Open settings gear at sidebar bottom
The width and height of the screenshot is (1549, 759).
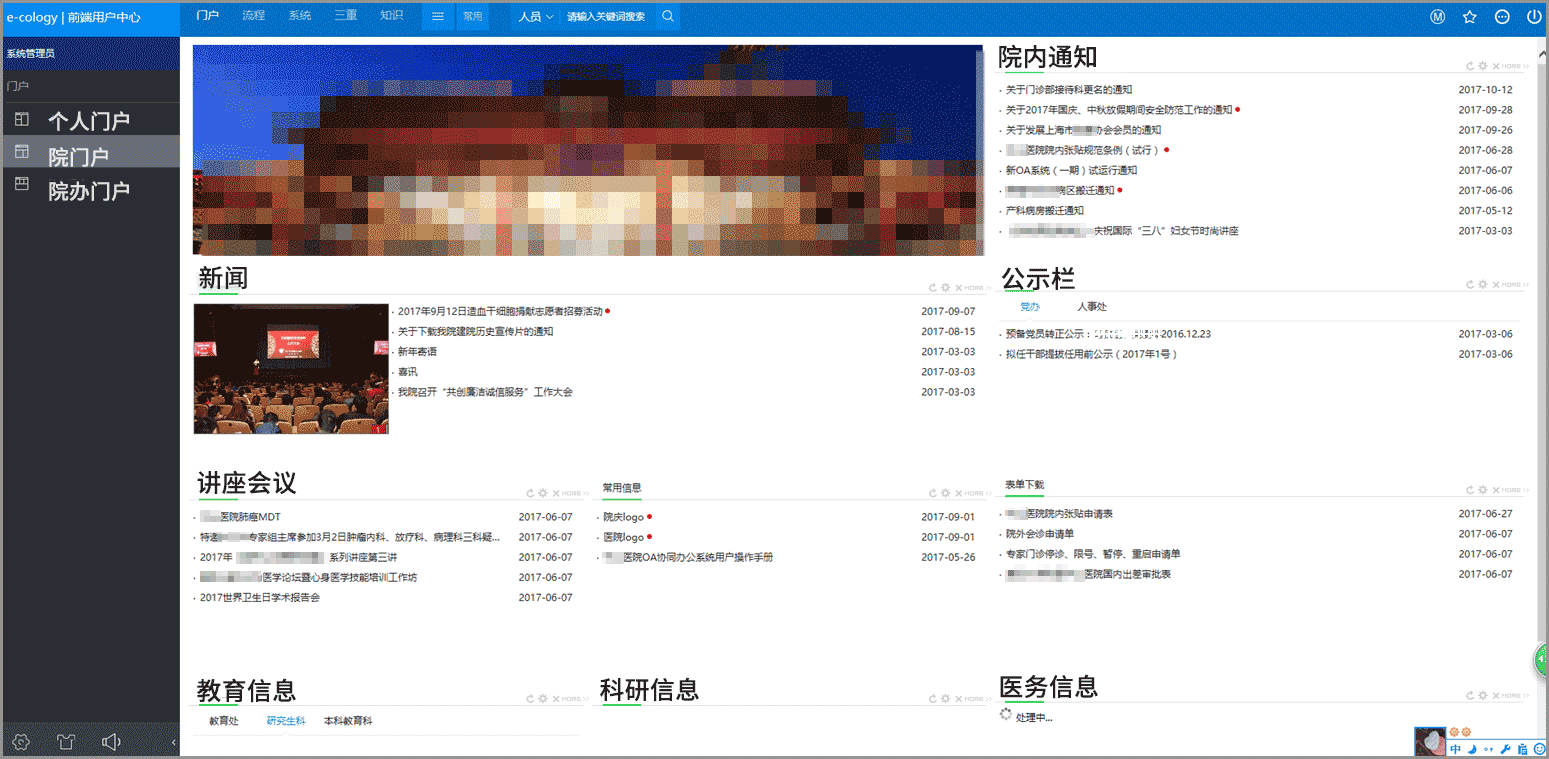21,742
